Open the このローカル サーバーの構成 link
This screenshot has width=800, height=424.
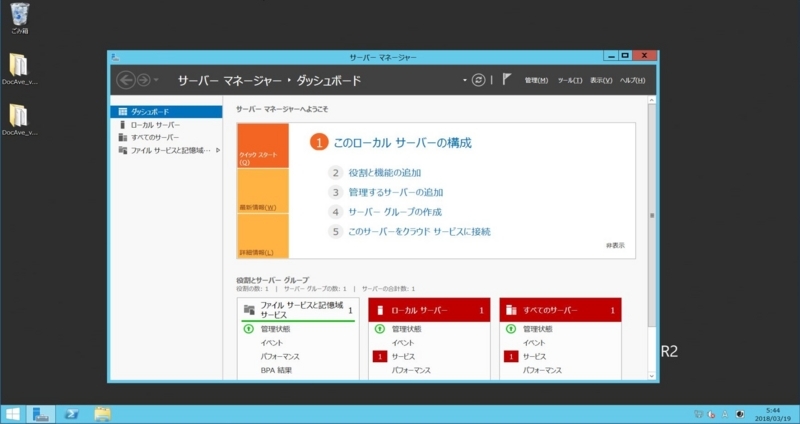pyautogui.click(x=402, y=143)
